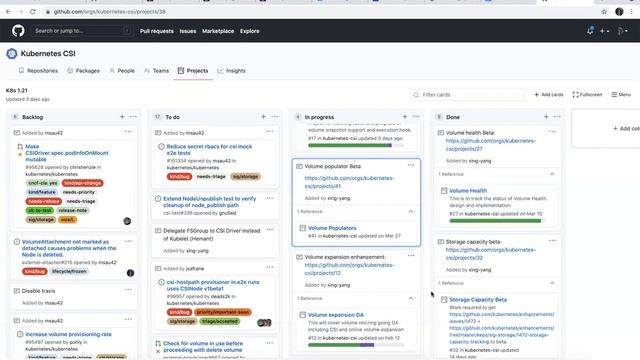
Task: Go back with browser back arrow
Action: click(8, 12)
